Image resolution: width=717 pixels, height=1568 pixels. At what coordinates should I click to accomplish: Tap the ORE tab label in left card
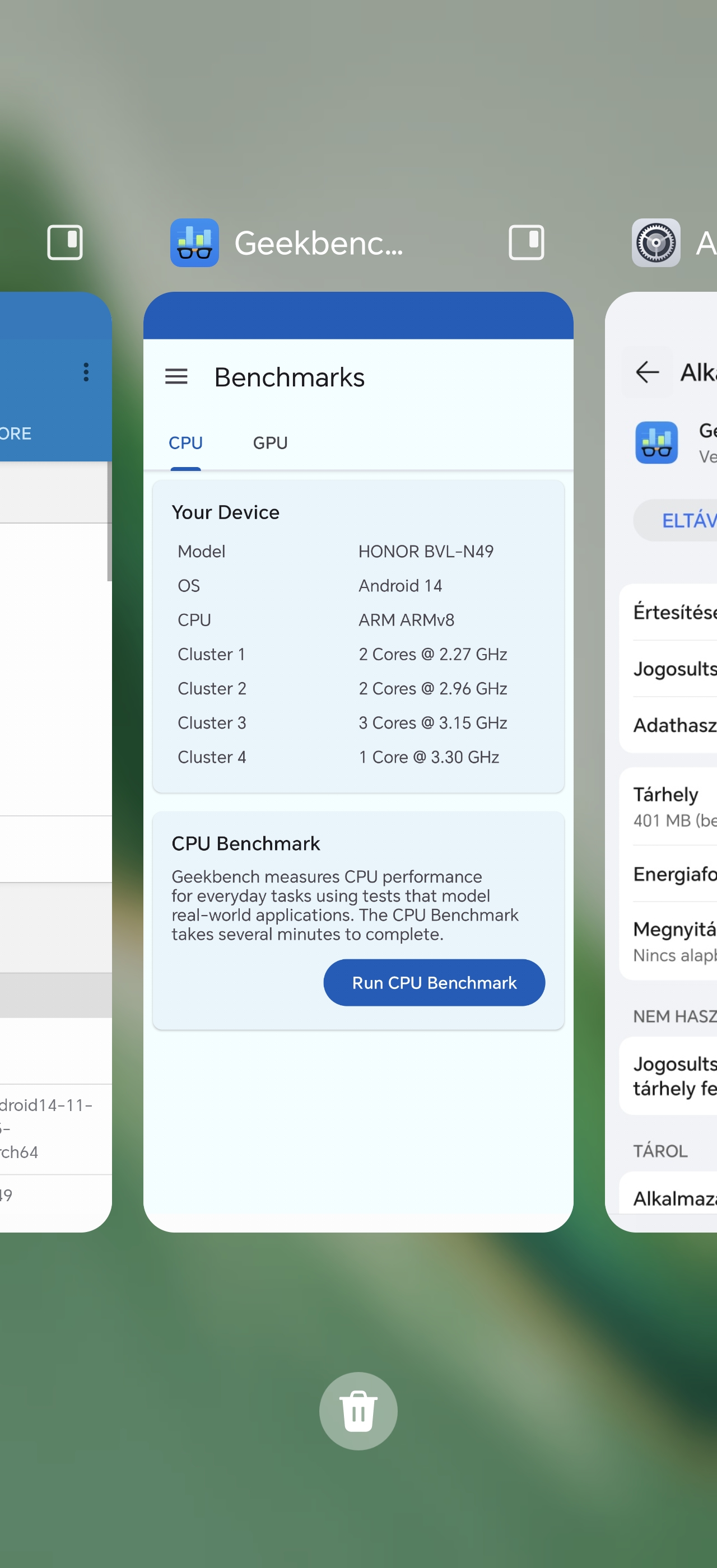(x=16, y=433)
